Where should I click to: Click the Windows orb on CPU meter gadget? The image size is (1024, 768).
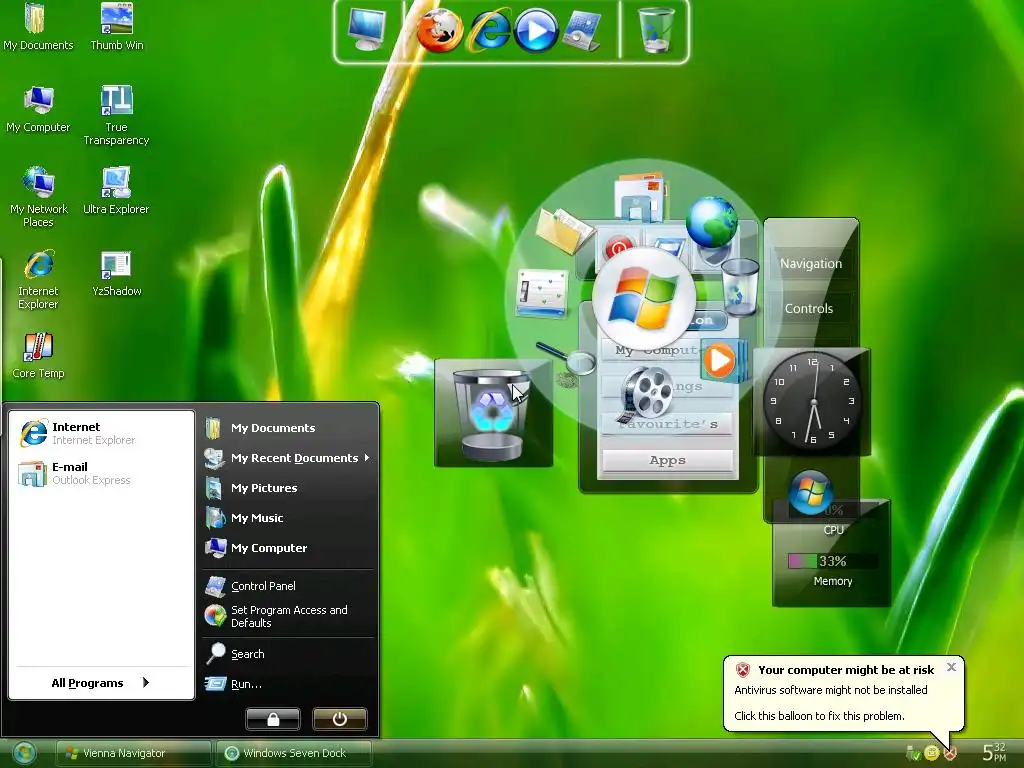pos(810,493)
